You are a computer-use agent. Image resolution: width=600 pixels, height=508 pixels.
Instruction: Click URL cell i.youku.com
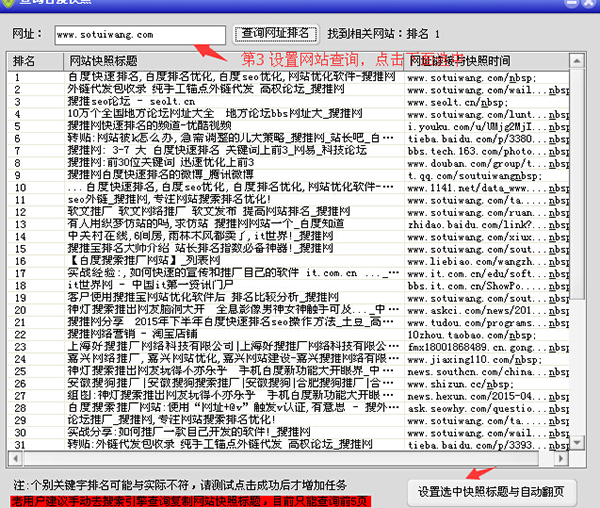pos(488,127)
